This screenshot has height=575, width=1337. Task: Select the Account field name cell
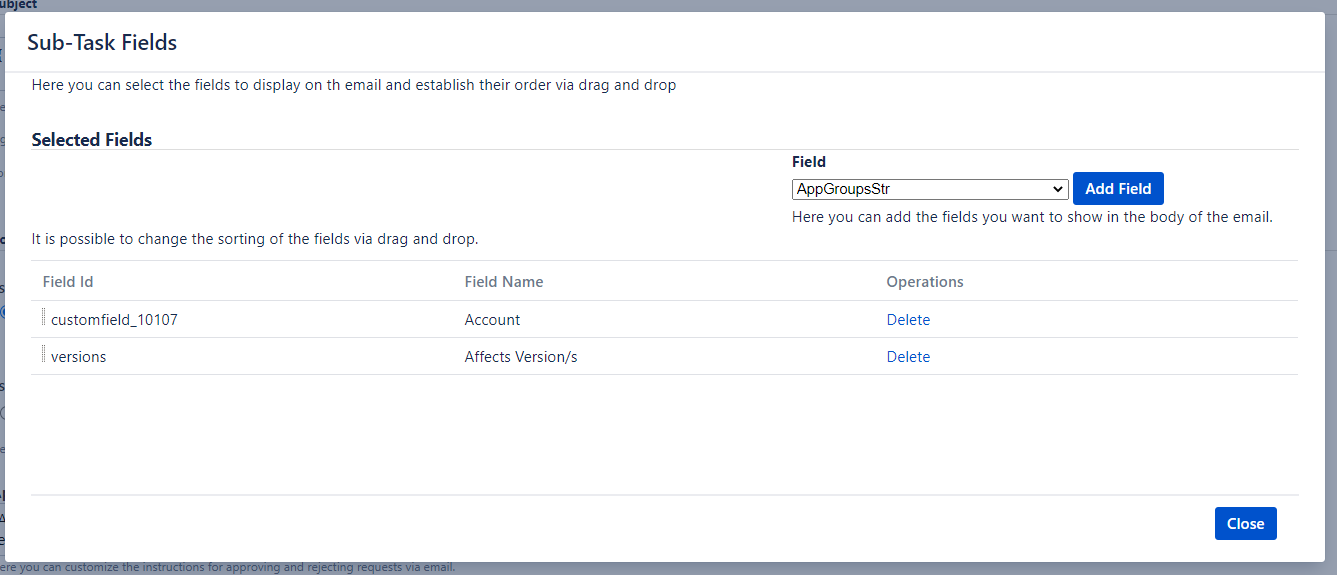point(492,320)
